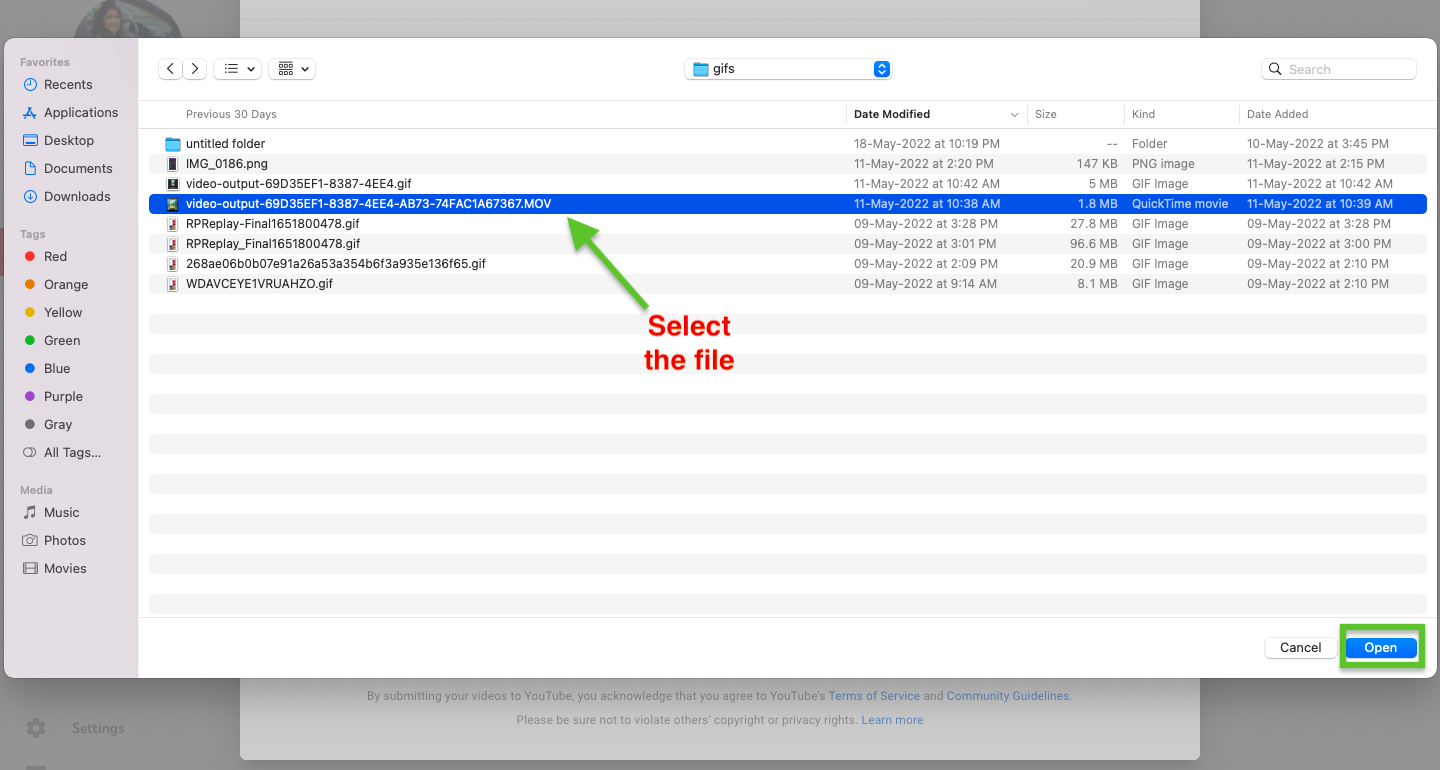Image resolution: width=1440 pixels, height=770 pixels.
Task: Open the Downloads folder from the sidebar
Action: pyautogui.click(x=77, y=196)
